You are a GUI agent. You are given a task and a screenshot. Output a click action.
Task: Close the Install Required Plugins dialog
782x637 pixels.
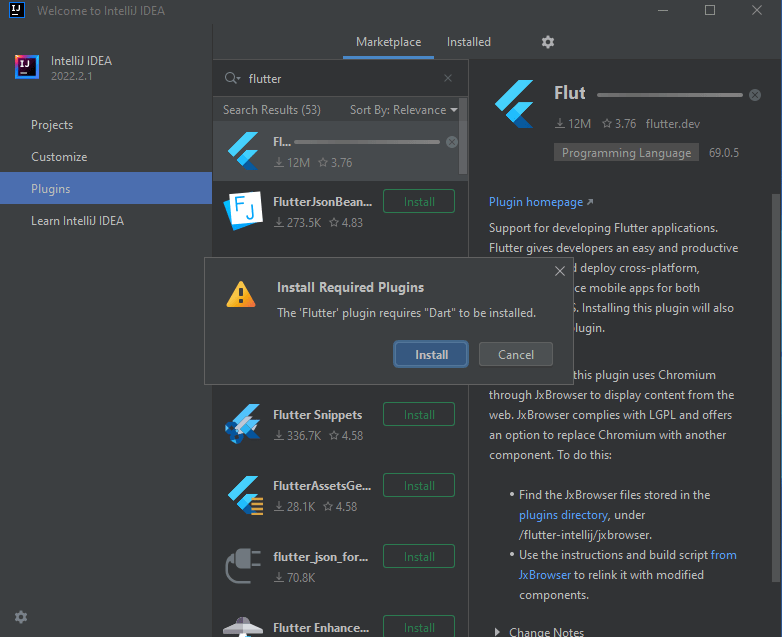coord(560,271)
